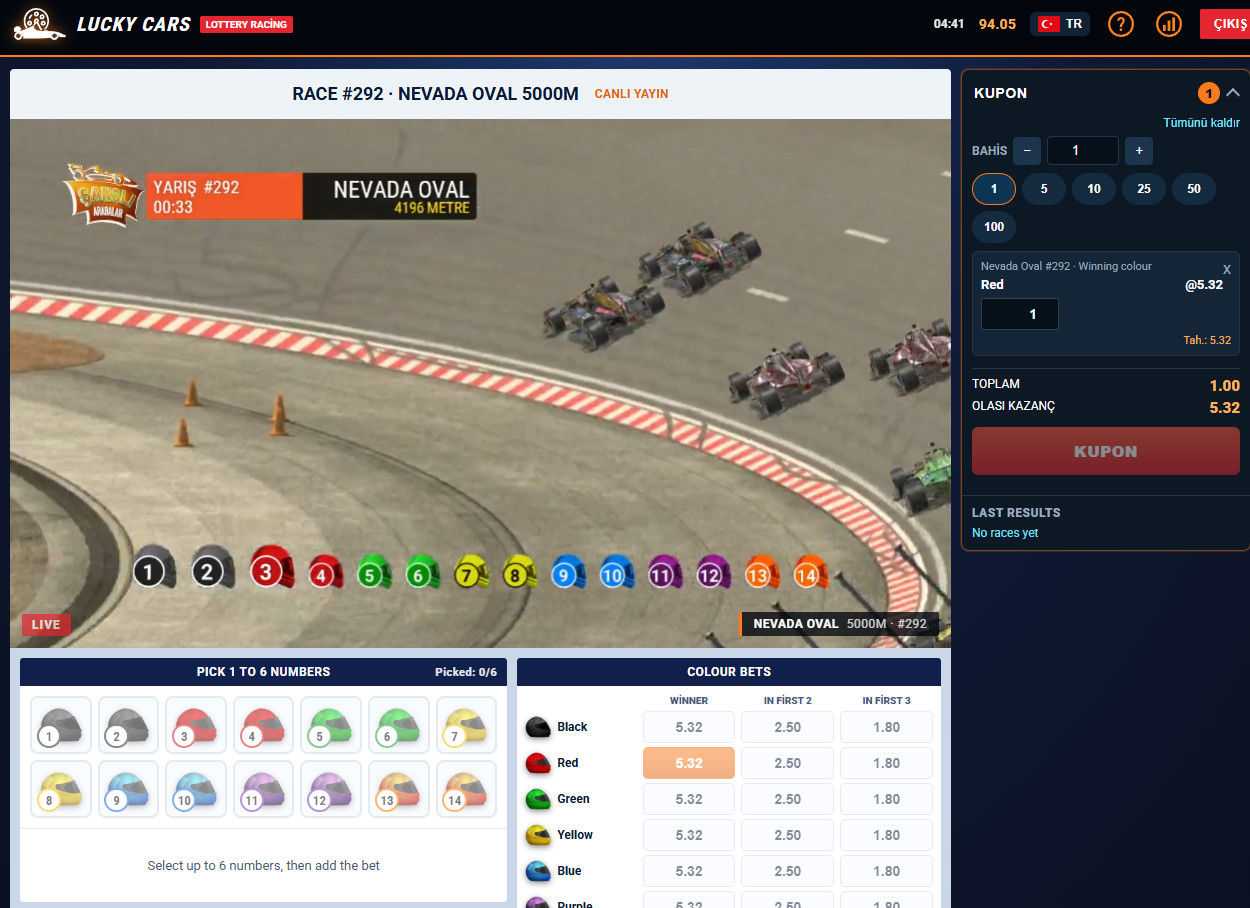
Task: Click the Colour Bets header
Action: point(729,672)
